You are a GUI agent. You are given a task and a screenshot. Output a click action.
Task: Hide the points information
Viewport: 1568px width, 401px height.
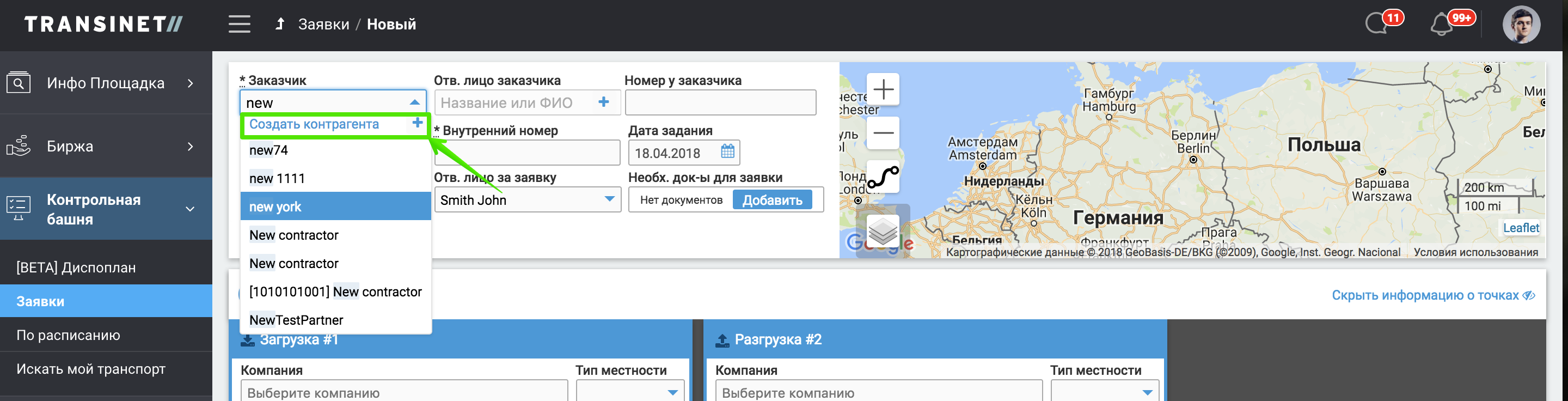click(1432, 295)
